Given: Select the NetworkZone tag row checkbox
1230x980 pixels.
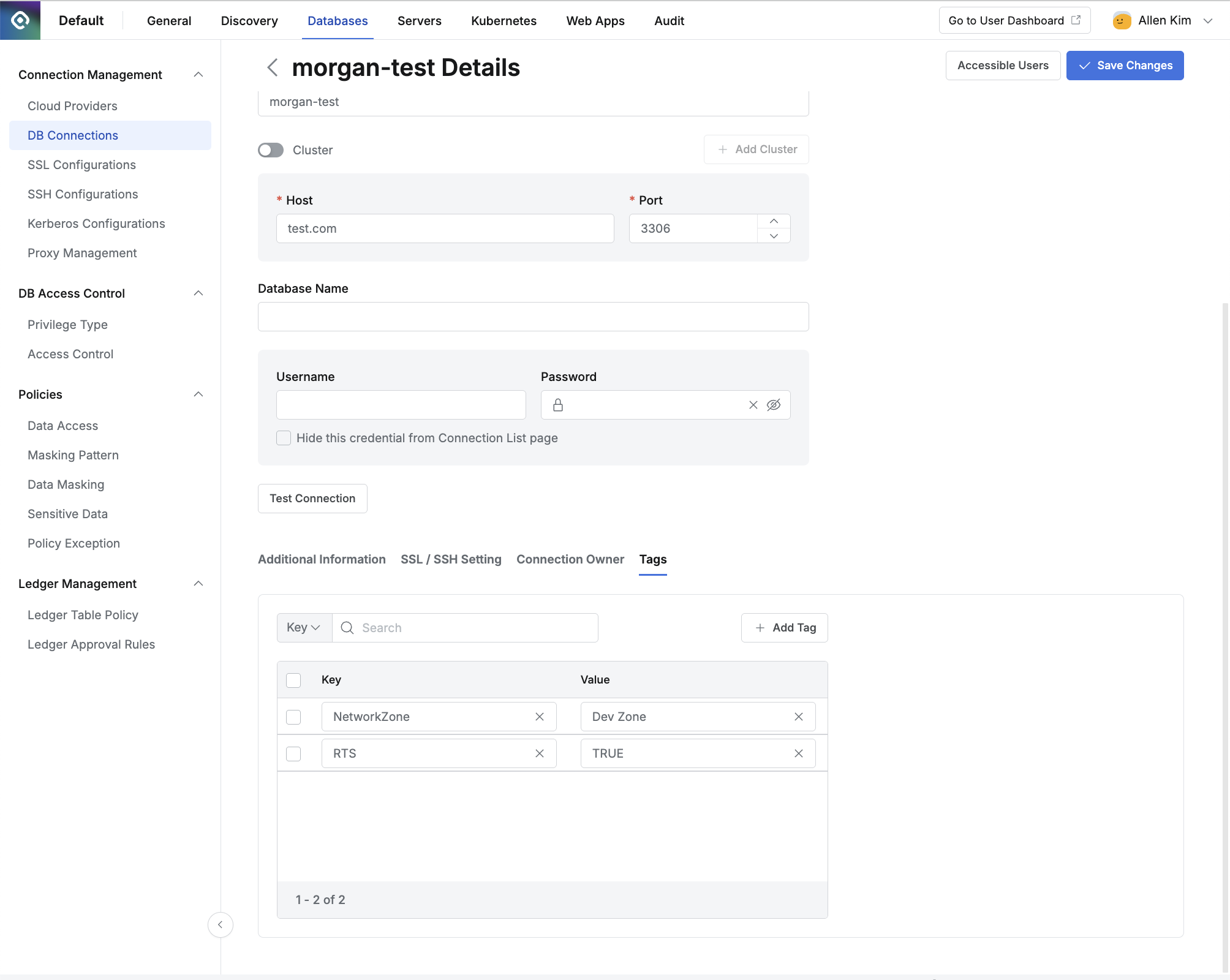Looking at the screenshot, I should 293,717.
